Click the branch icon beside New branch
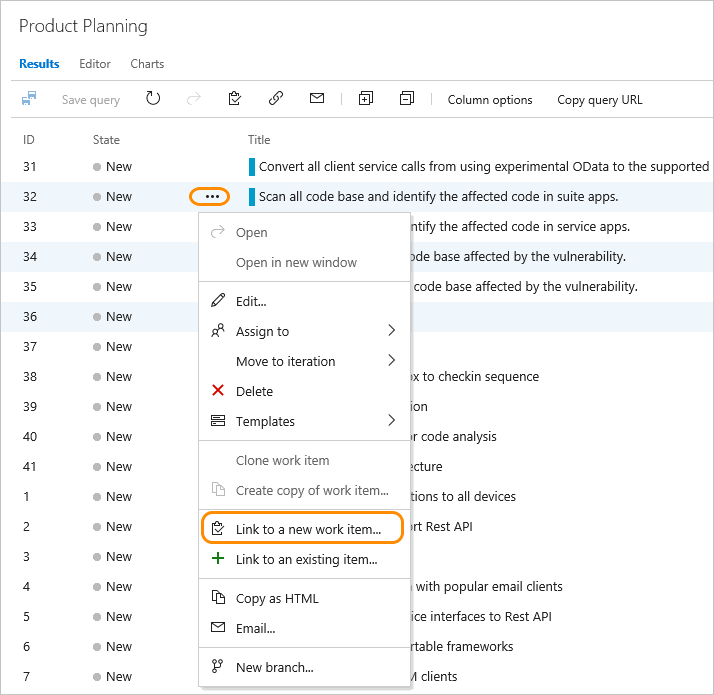Viewport: 714px width, 695px height. click(218, 666)
